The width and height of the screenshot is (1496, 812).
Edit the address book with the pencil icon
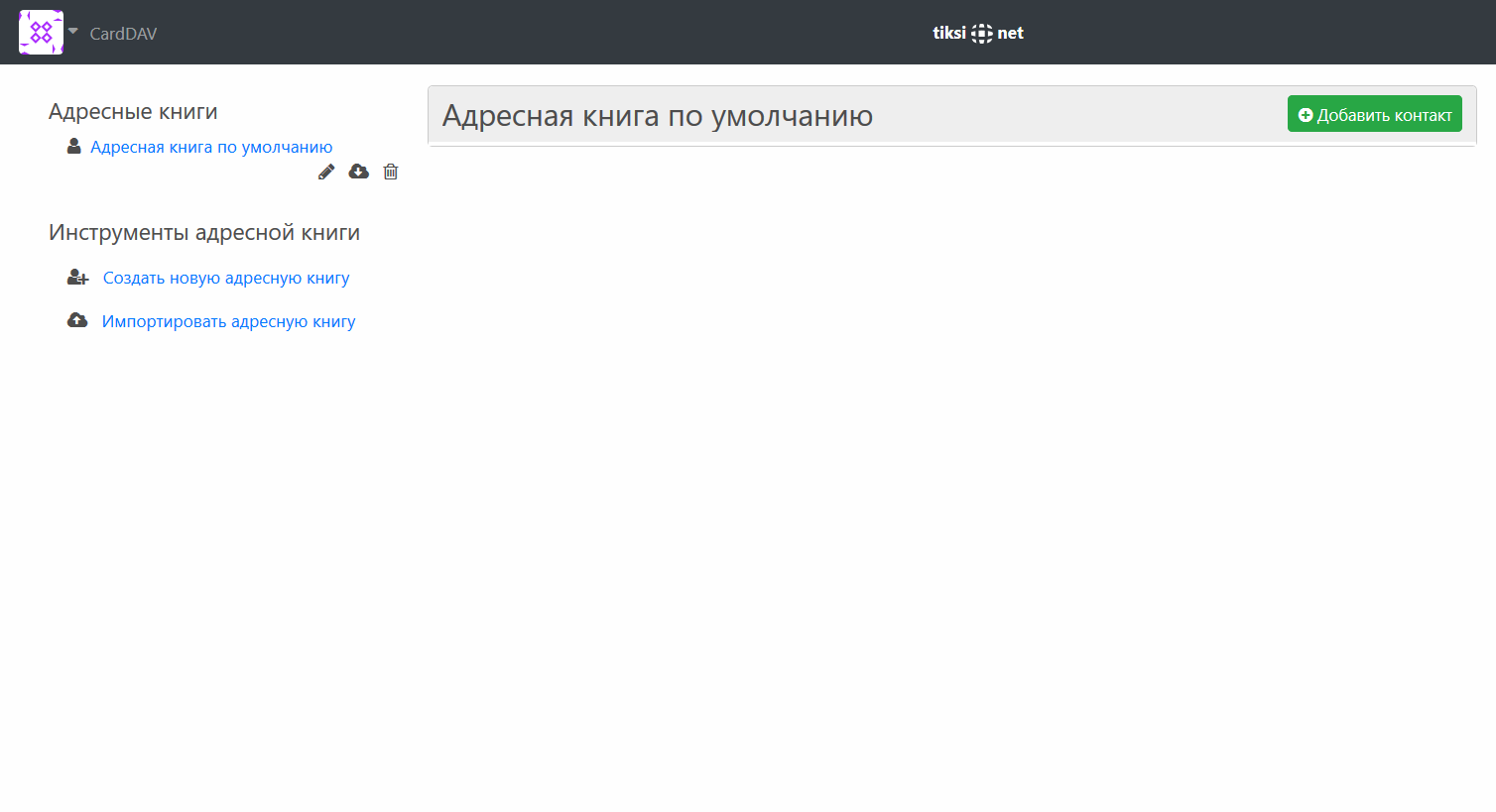point(326,172)
